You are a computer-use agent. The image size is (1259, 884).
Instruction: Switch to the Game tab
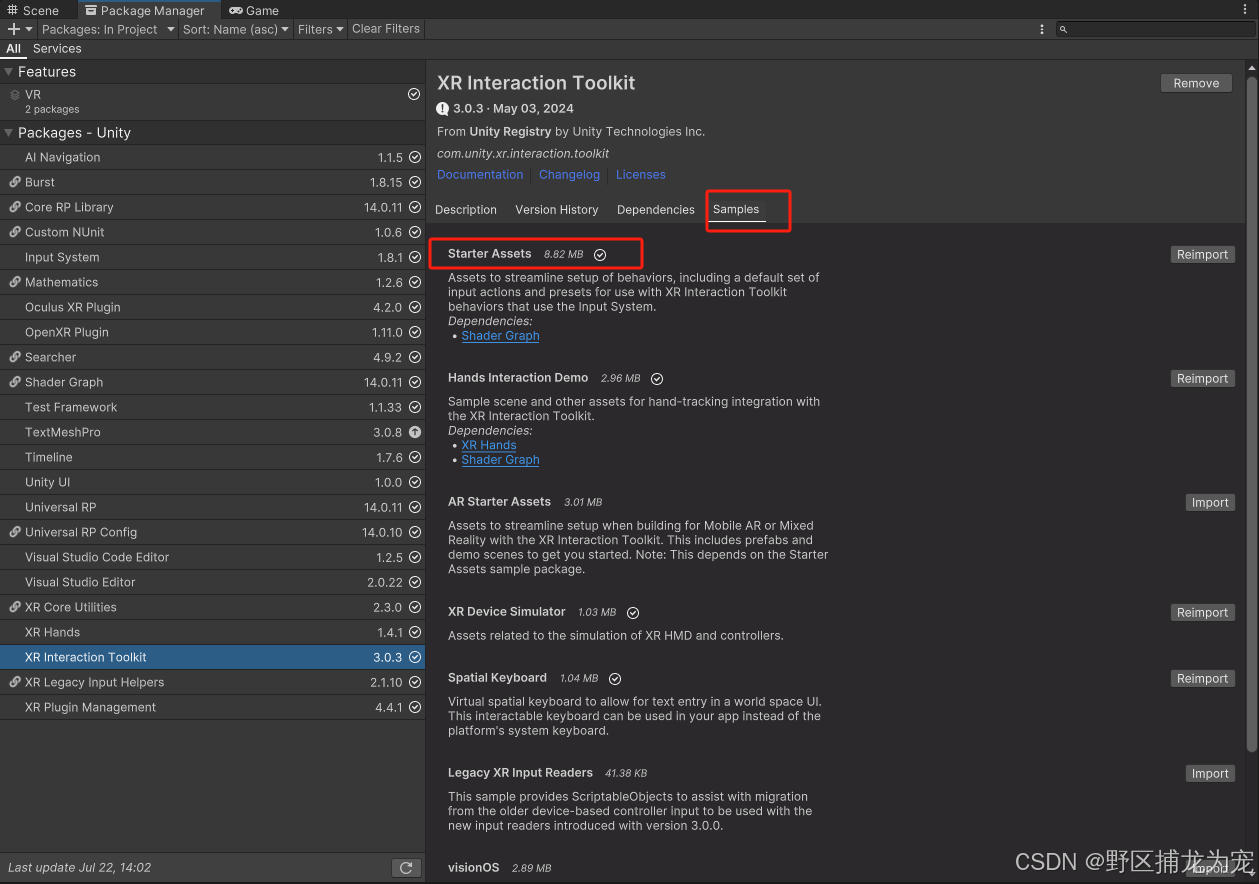click(x=254, y=10)
